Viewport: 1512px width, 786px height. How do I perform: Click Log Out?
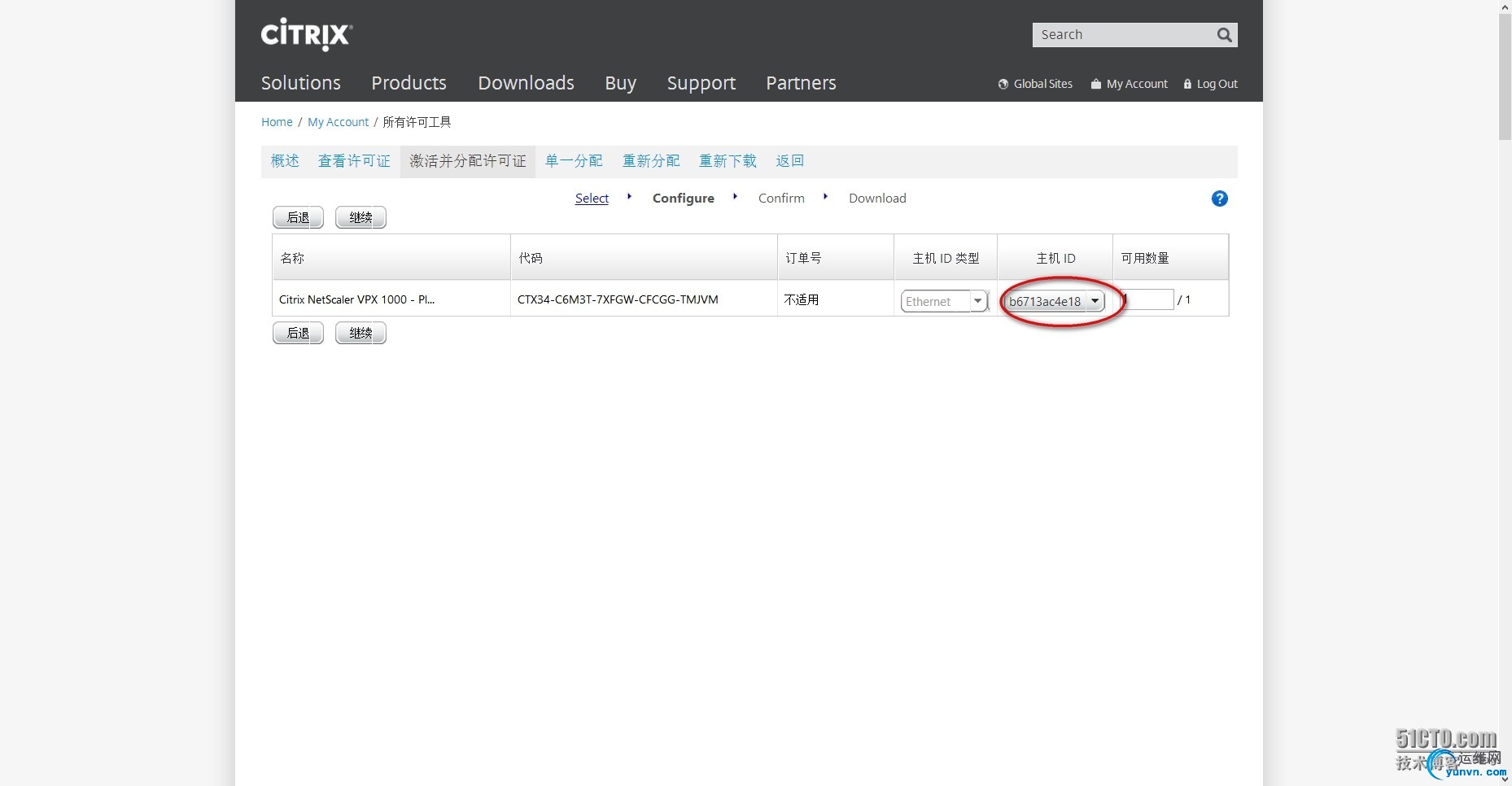[x=1211, y=84]
